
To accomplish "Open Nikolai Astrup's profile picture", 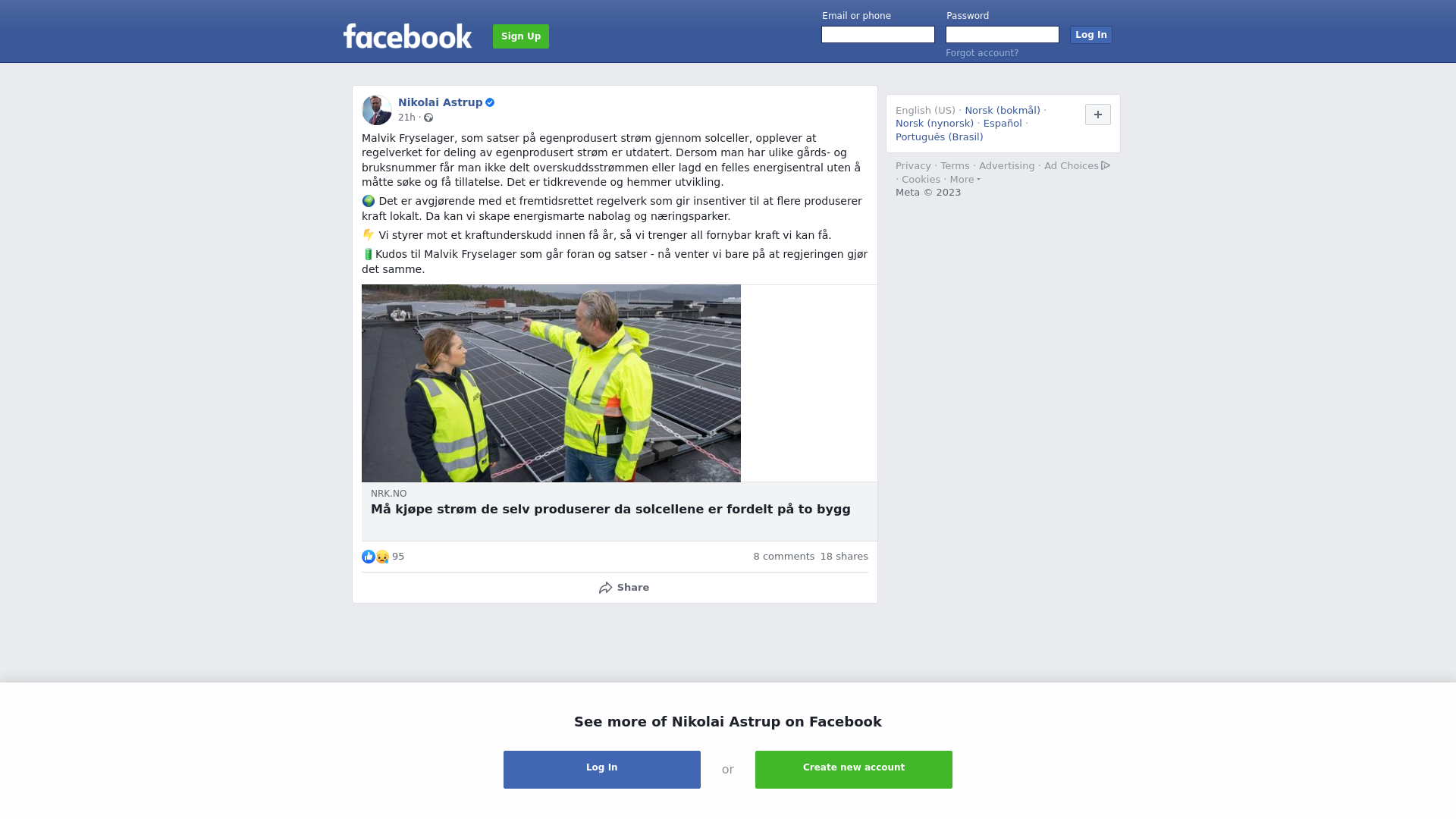I will point(377,110).
